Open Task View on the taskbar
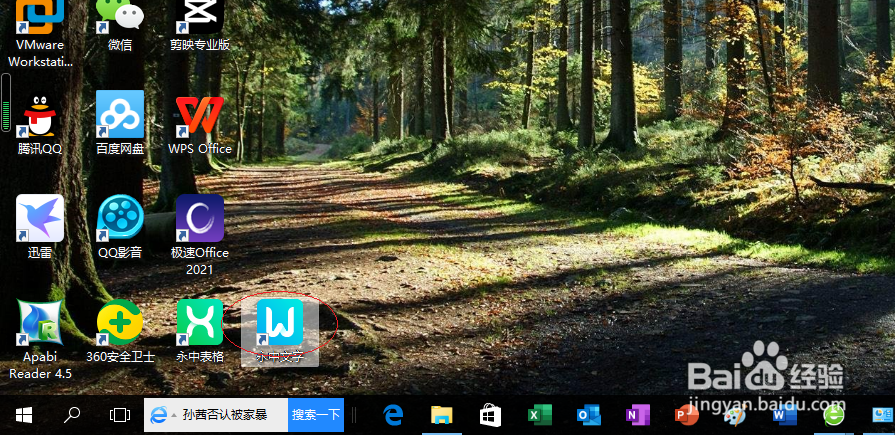The height and width of the screenshot is (435, 895). coord(120,415)
